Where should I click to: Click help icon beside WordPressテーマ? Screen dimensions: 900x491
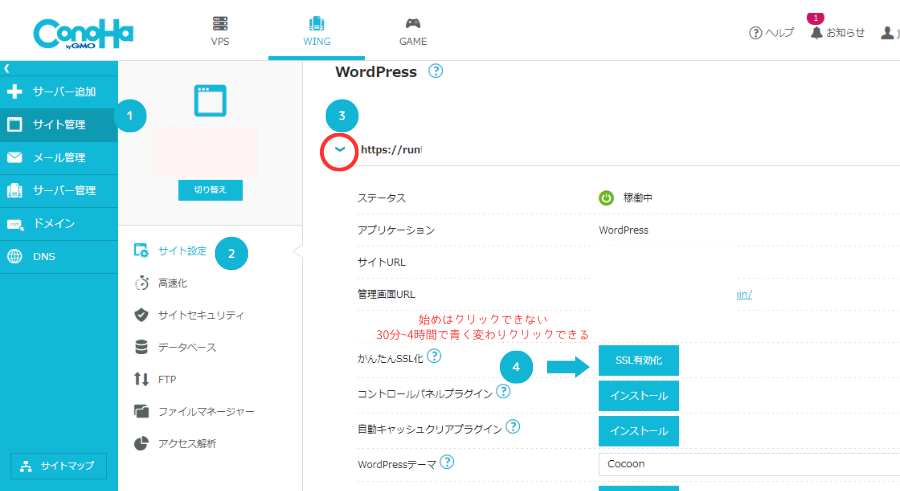(447, 462)
